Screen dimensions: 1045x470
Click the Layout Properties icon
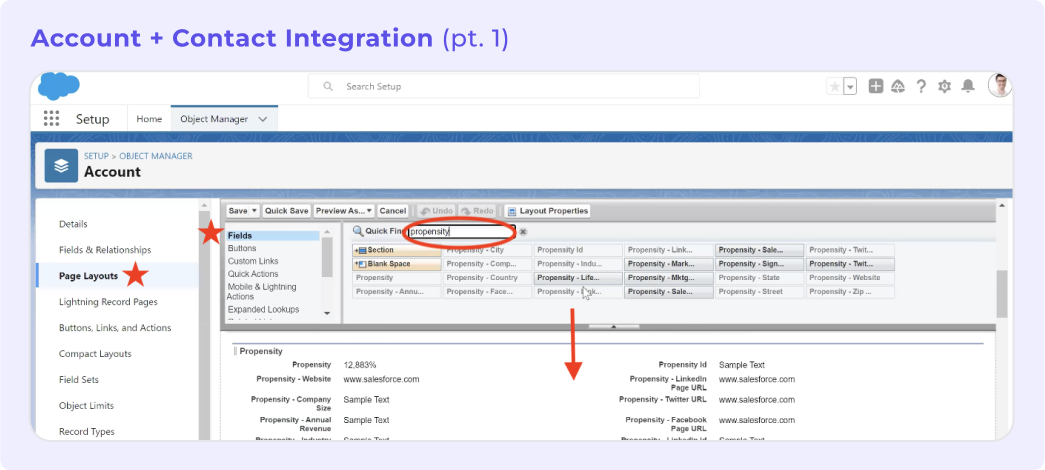click(512, 211)
